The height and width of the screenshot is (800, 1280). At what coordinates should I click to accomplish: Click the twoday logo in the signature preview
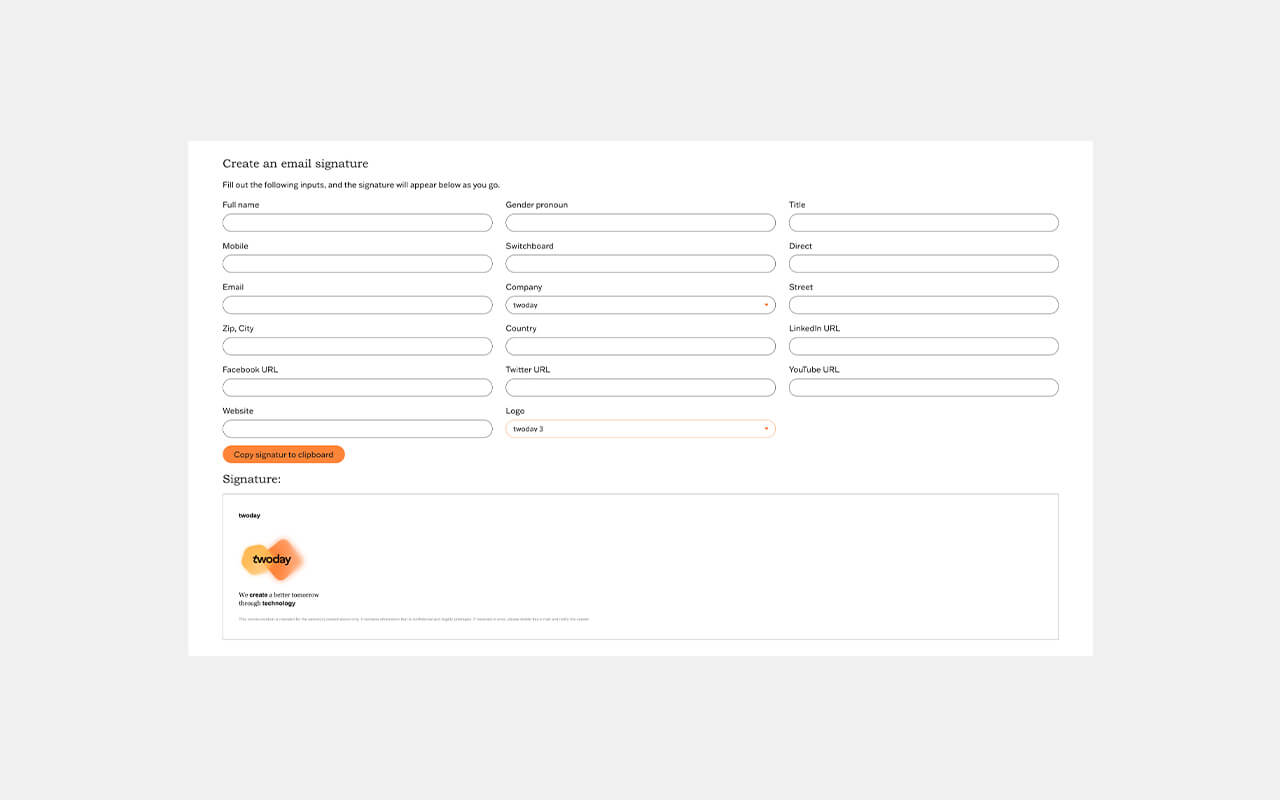[x=271, y=558]
